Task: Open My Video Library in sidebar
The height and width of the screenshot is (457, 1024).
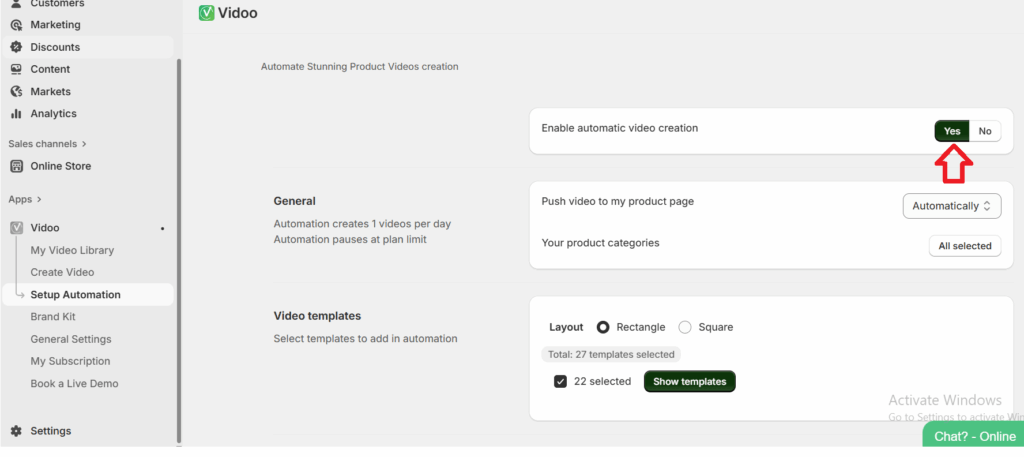Action: (72, 250)
